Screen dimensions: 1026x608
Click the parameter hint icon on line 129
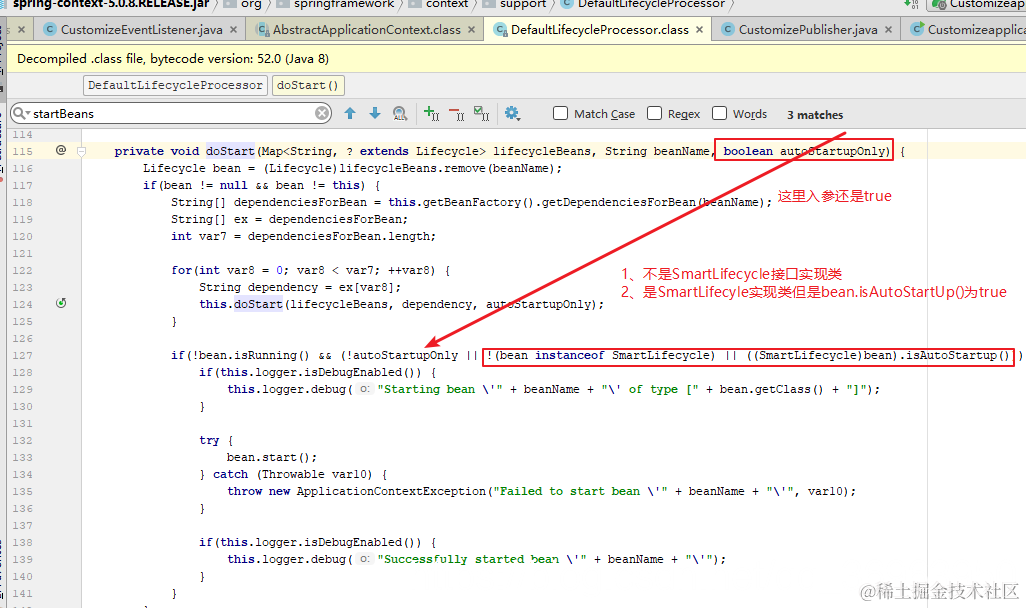pos(365,389)
